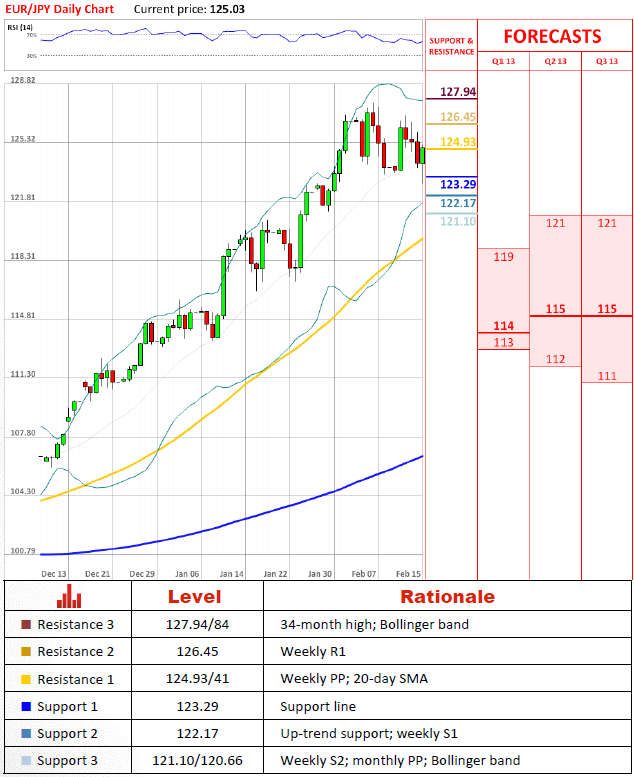
Task: Select the EUR/JPY Daily Chart title
Action: point(59,9)
